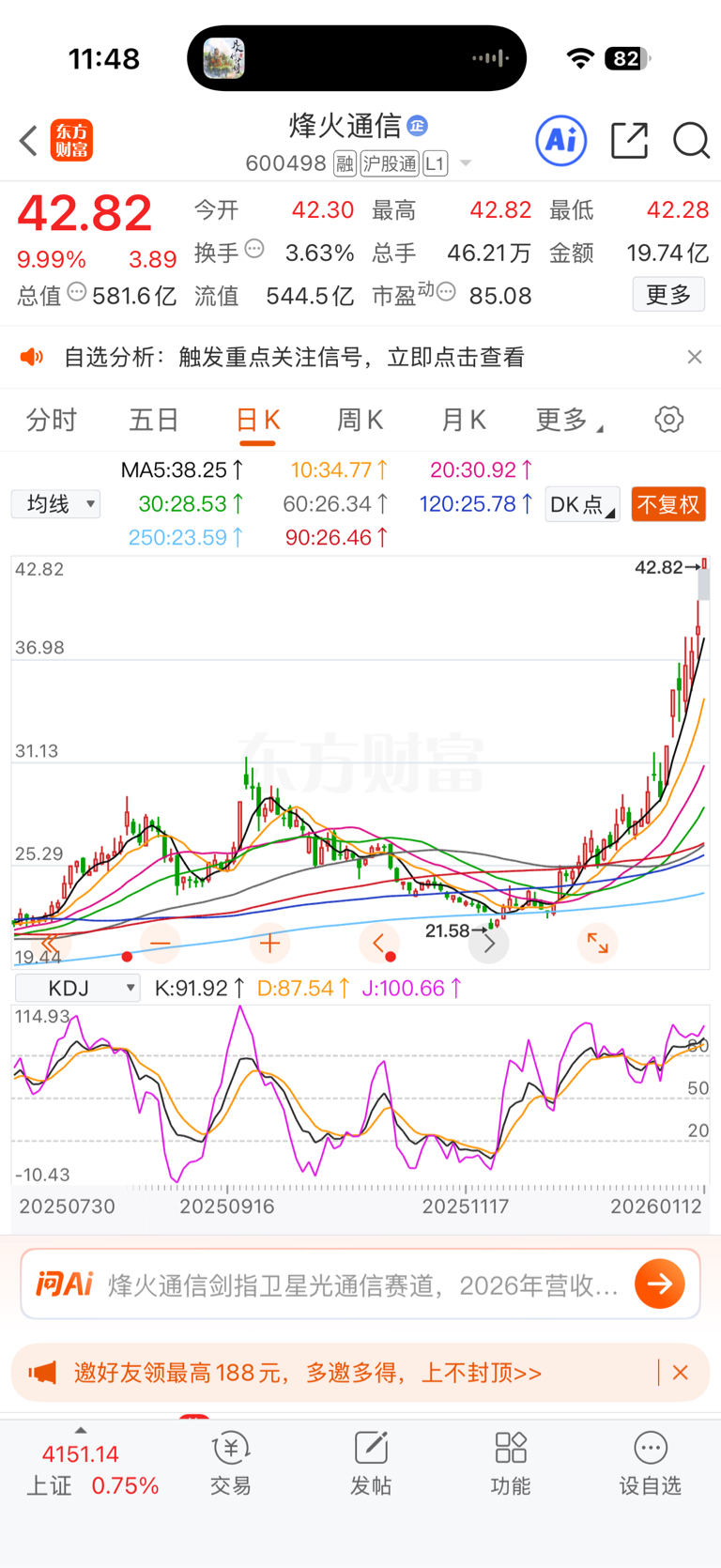Tap the 更多 quote details button
721x1568 pixels.
coord(668,295)
